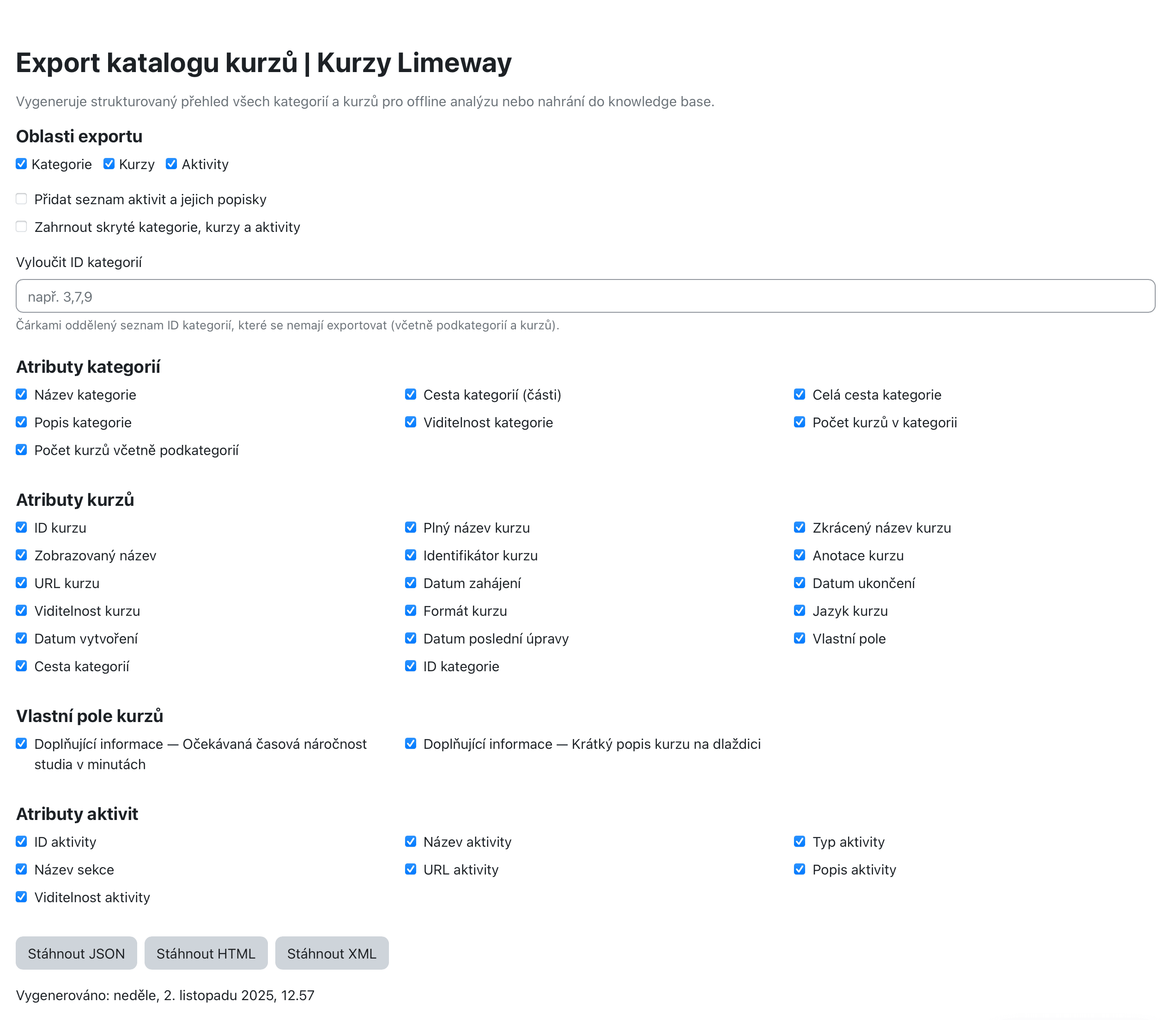1176x1020 pixels.
Task: Toggle the ID kurzu checkbox
Action: (x=21, y=528)
